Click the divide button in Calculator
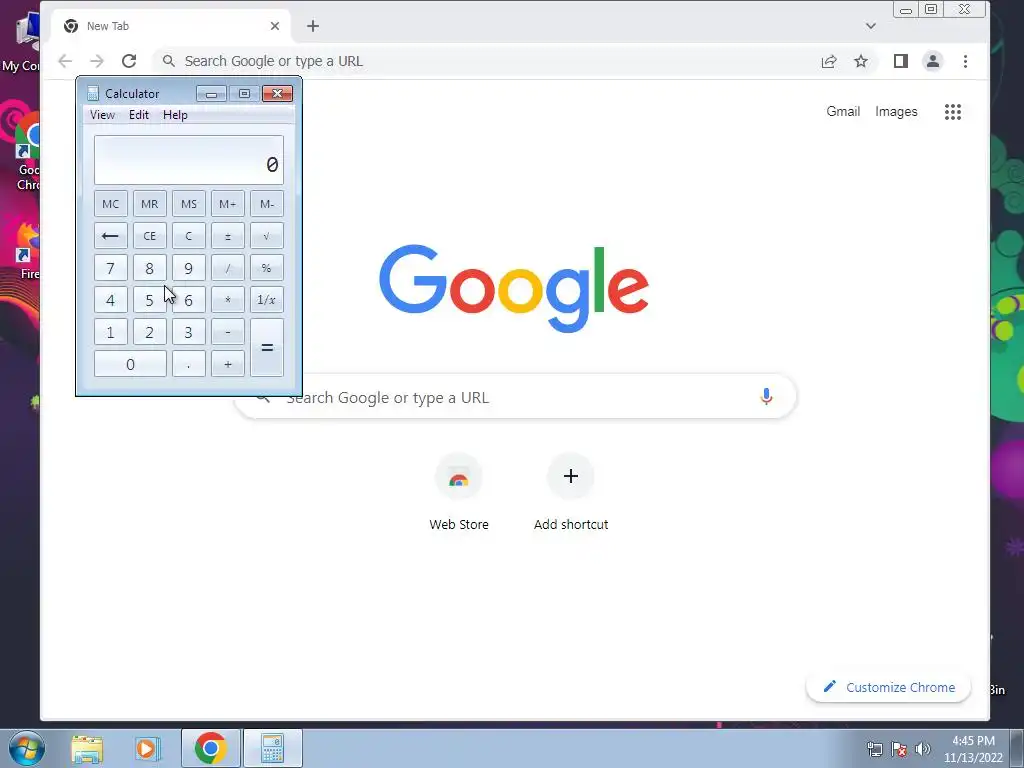Image resolution: width=1024 pixels, height=768 pixels. (227, 268)
